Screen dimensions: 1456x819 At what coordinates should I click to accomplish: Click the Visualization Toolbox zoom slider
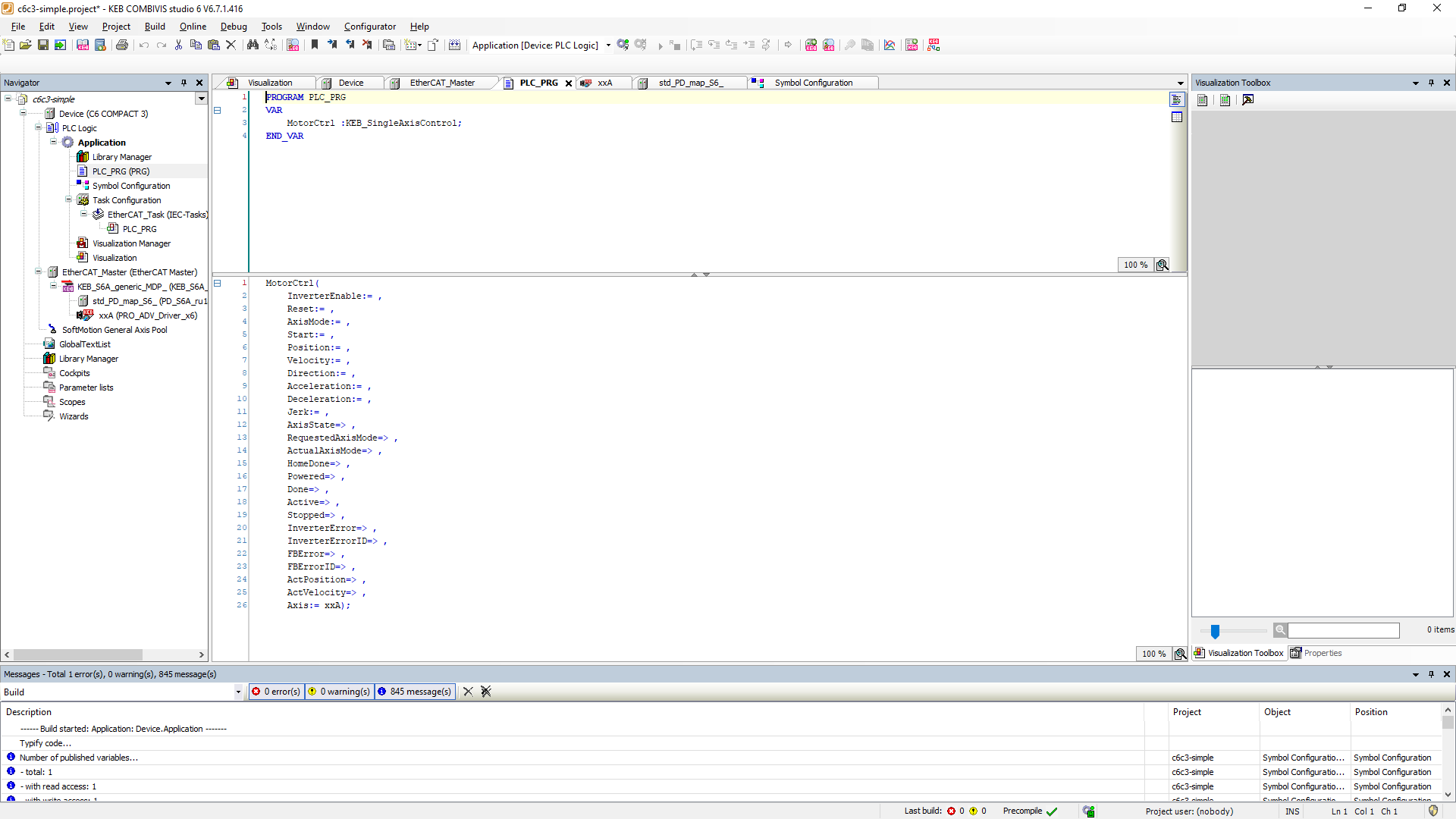coord(1215,630)
